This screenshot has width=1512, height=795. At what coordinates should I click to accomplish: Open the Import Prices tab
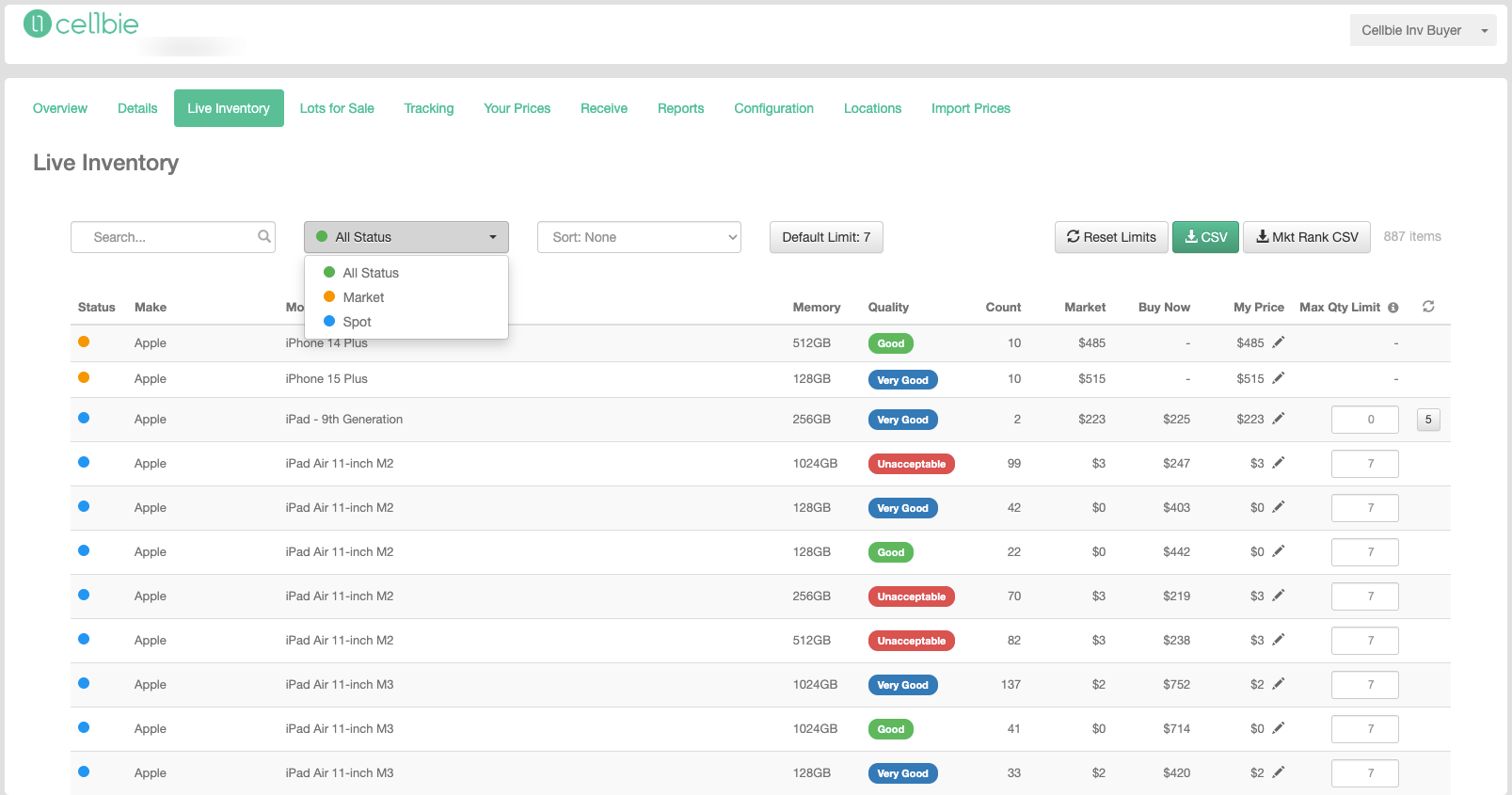pyautogui.click(x=971, y=108)
